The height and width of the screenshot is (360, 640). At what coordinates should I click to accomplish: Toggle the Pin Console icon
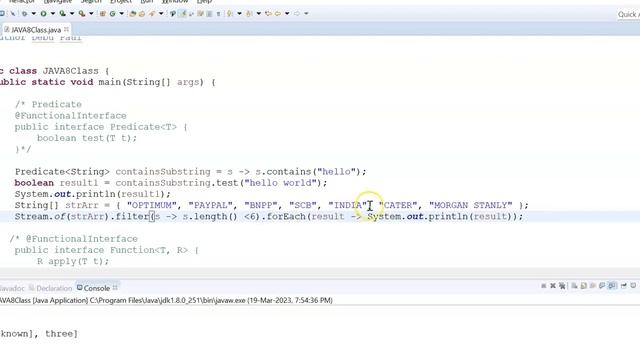[624, 286]
